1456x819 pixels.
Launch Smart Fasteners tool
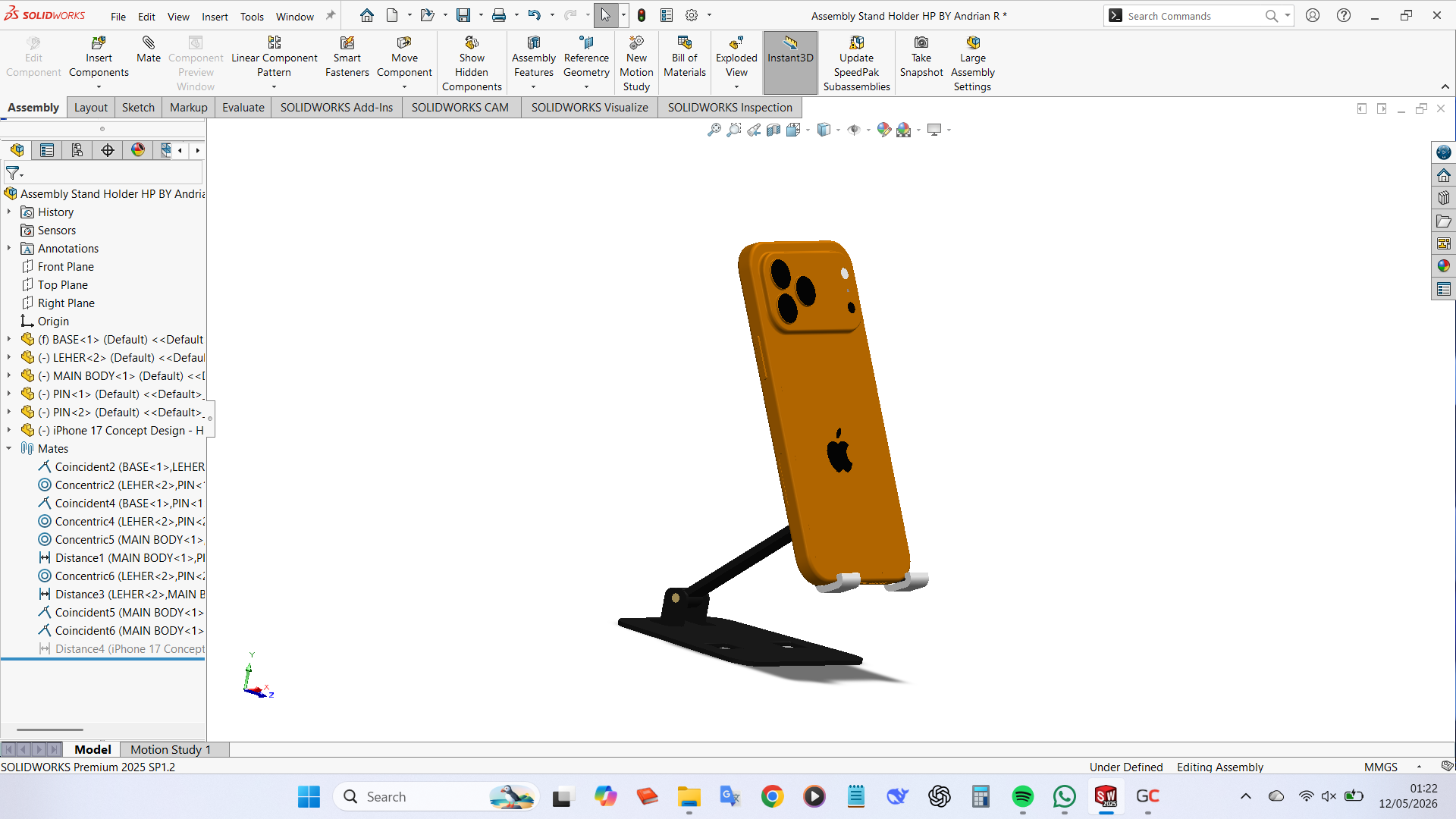point(347,58)
